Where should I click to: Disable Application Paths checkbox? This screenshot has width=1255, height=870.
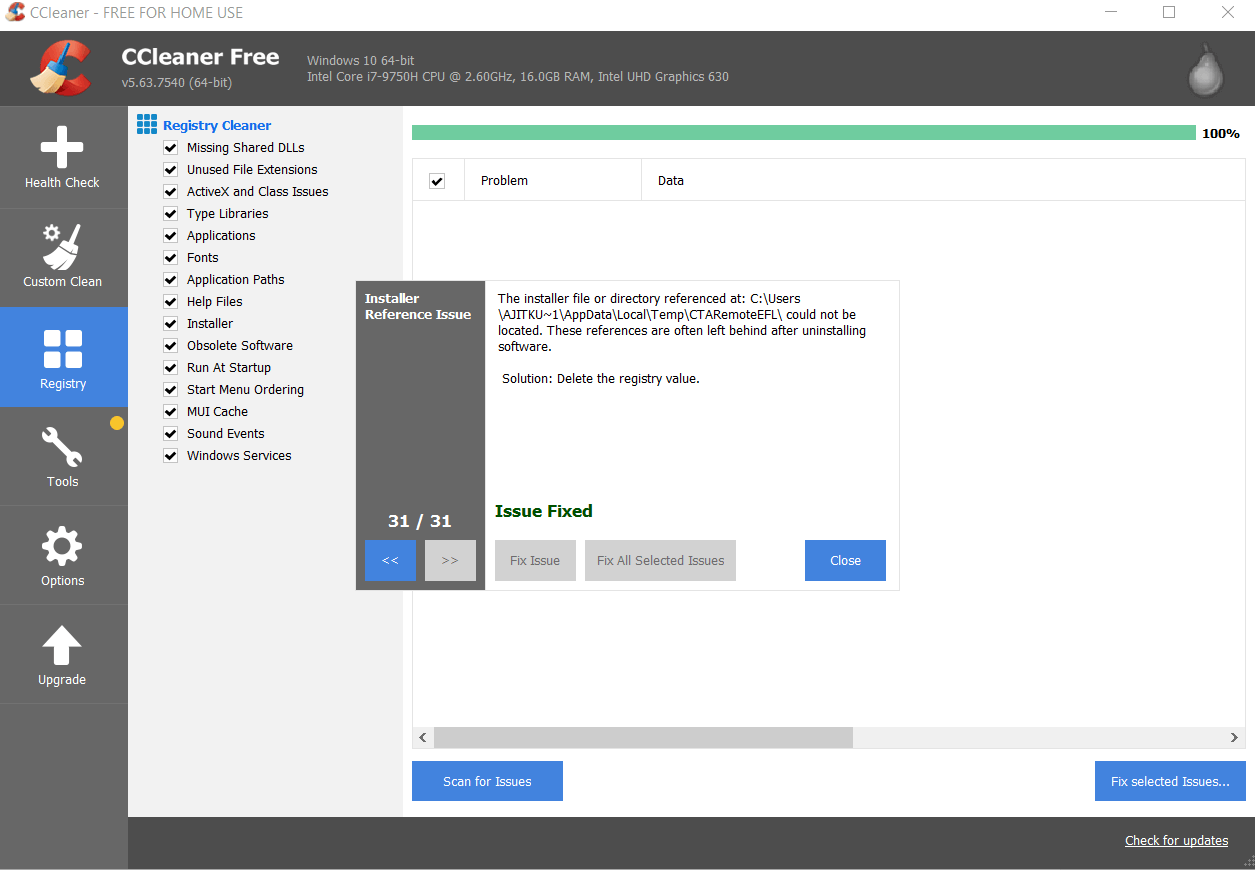(171, 280)
